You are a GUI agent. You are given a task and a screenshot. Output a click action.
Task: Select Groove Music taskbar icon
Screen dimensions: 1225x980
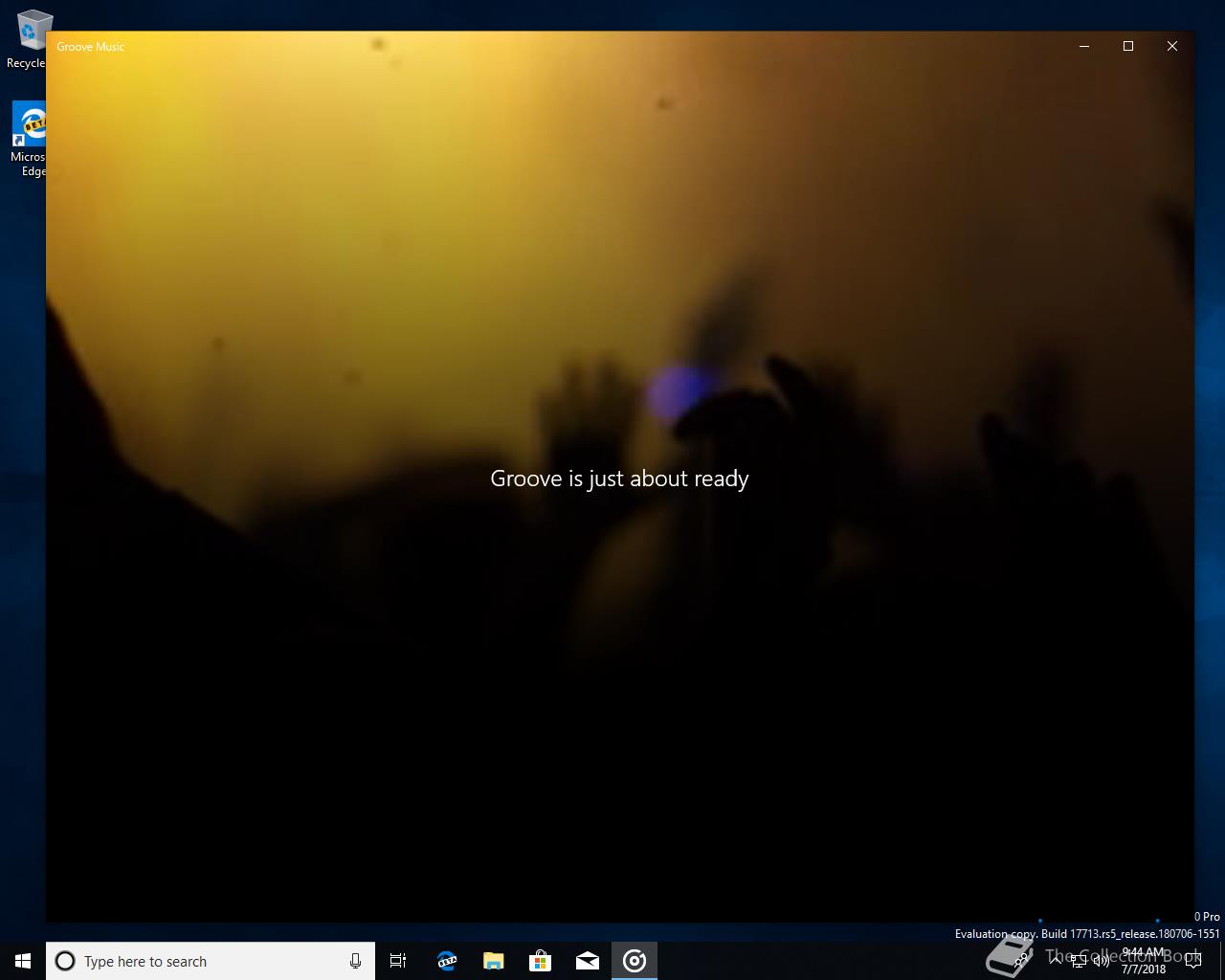tap(635, 961)
